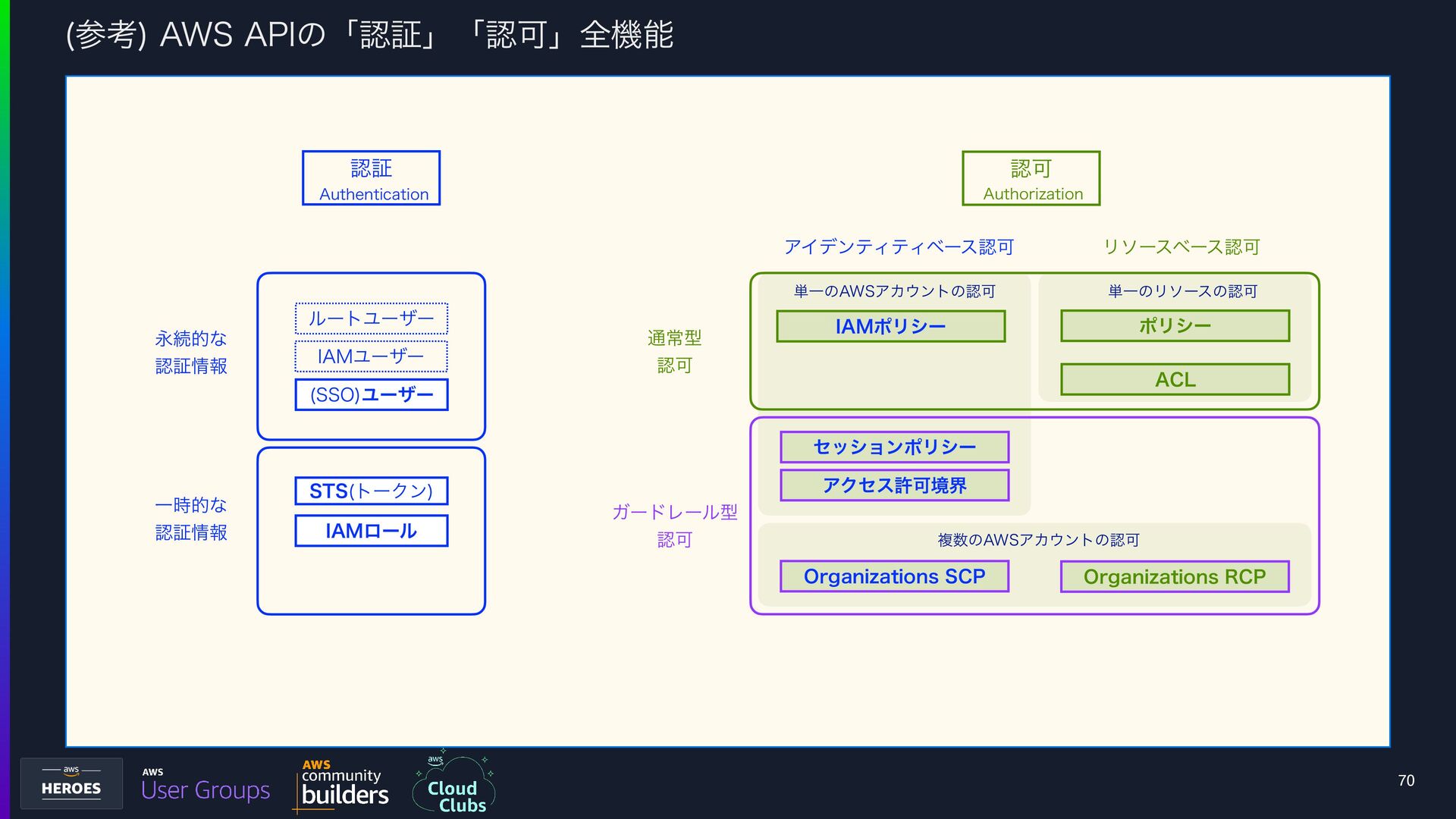Click the アイデンティティベース認可 heading
Viewport: 1456px width, 819px height.
(899, 246)
